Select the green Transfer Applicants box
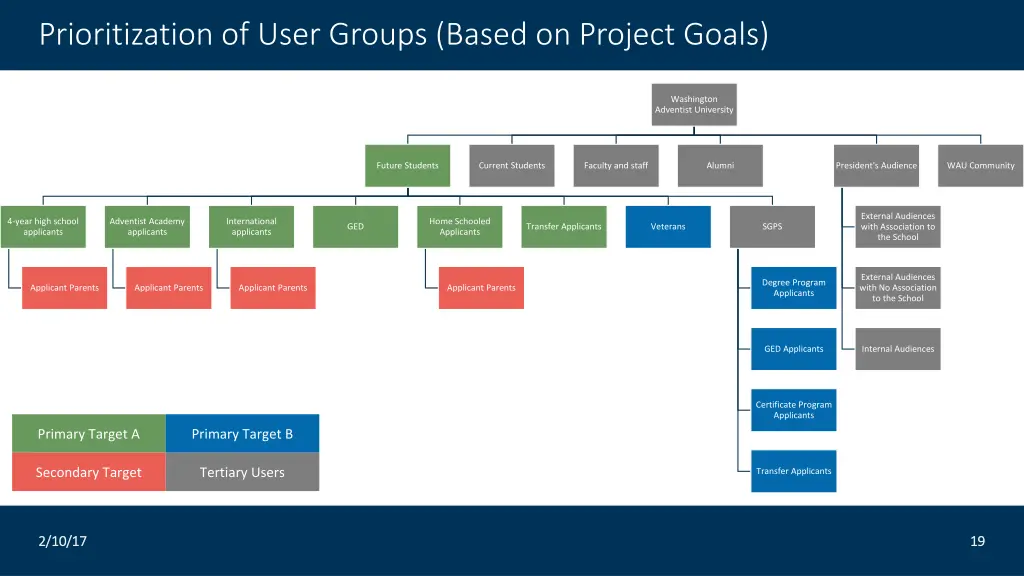This screenshot has height=576, width=1024. (564, 227)
